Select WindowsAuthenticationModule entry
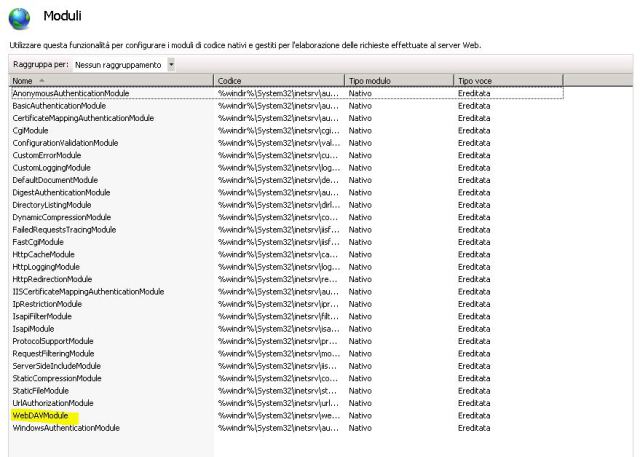 click(x=66, y=428)
